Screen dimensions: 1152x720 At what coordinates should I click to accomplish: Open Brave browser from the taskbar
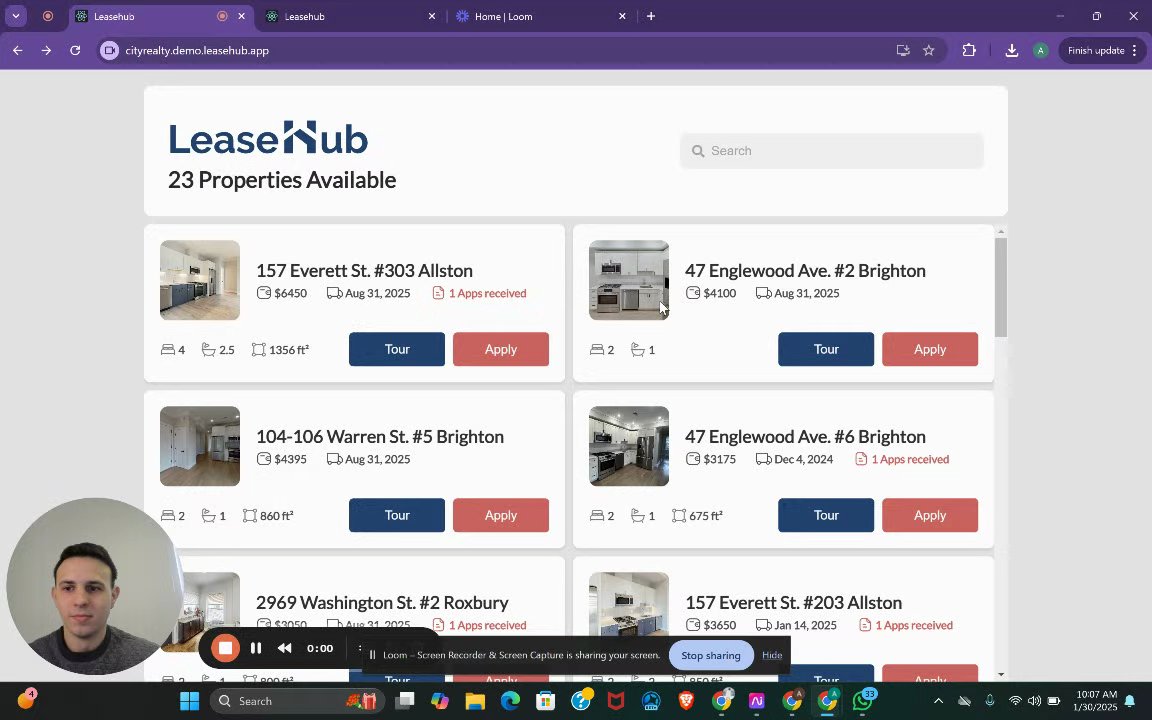tap(686, 701)
